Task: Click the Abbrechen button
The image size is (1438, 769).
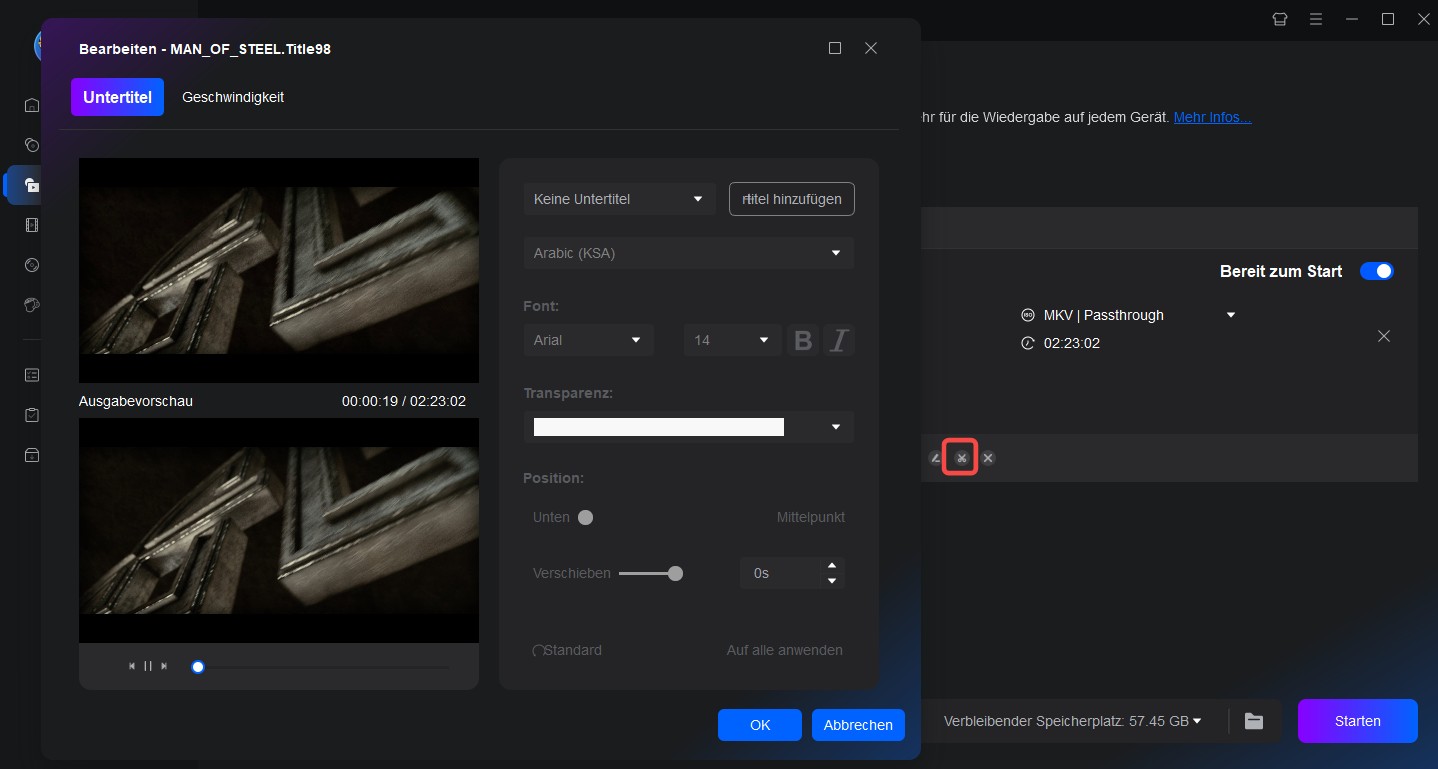Action: (859, 725)
